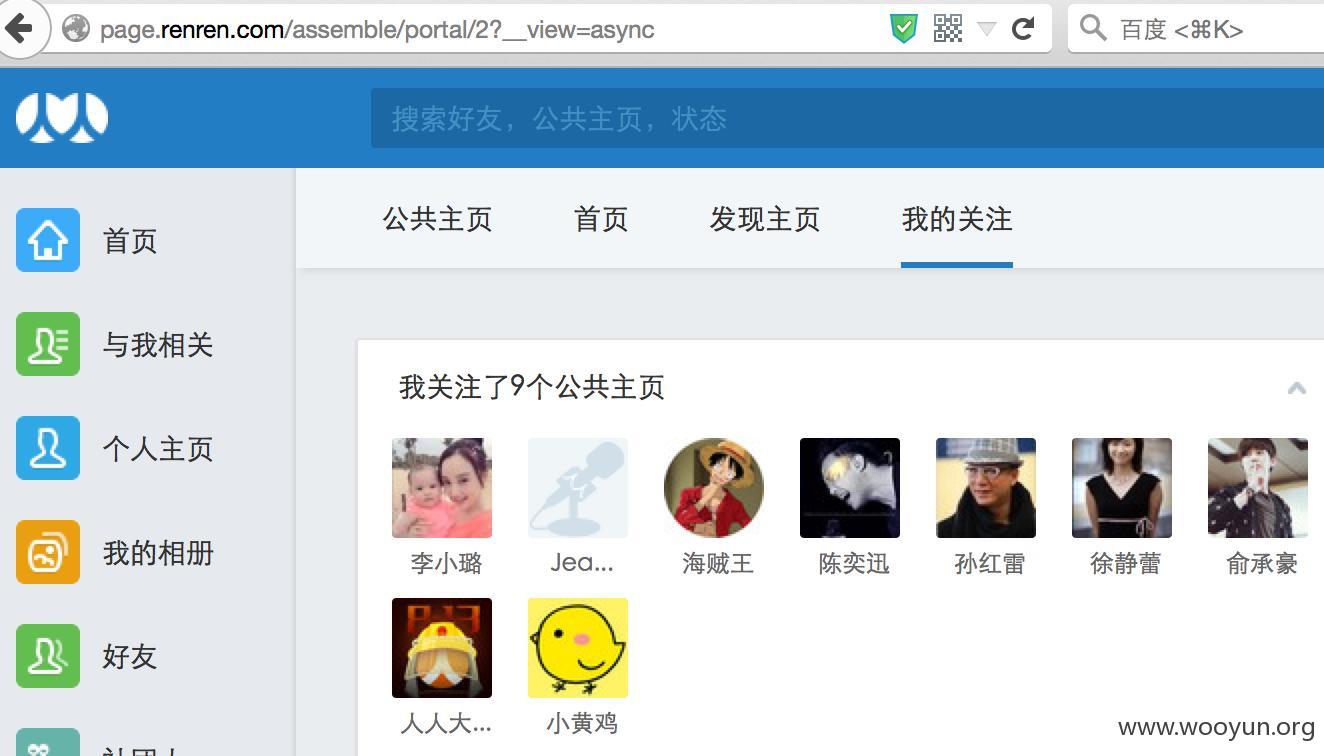Open the address bar history dropdown arrow
This screenshot has width=1324, height=756.
pyautogui.click(x=986, y=29)
